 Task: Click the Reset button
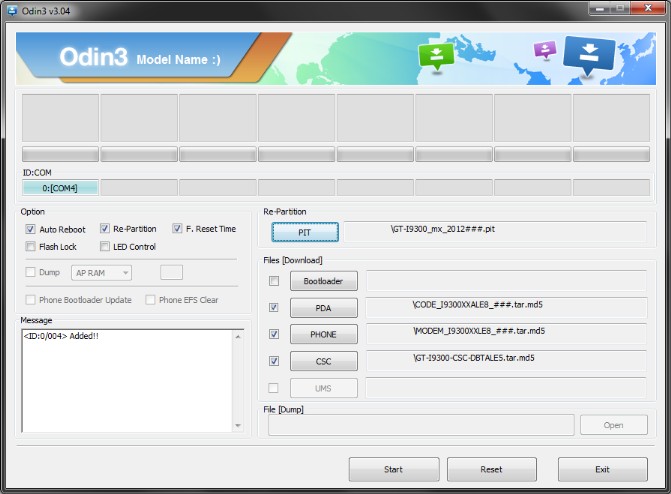pyautogui.click(x=491, y=469)
